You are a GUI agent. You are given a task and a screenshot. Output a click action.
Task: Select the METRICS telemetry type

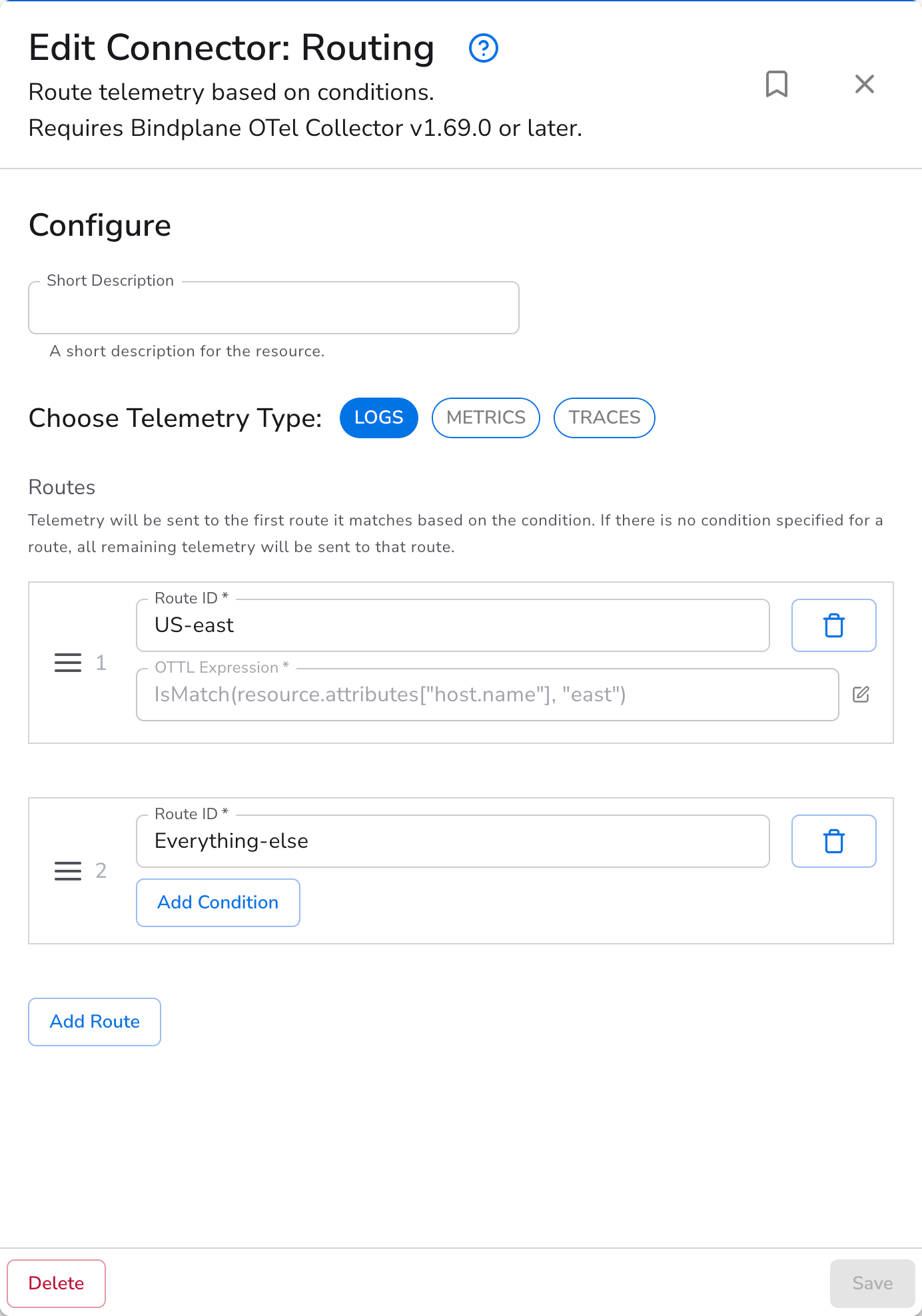[x=486, y=418]
